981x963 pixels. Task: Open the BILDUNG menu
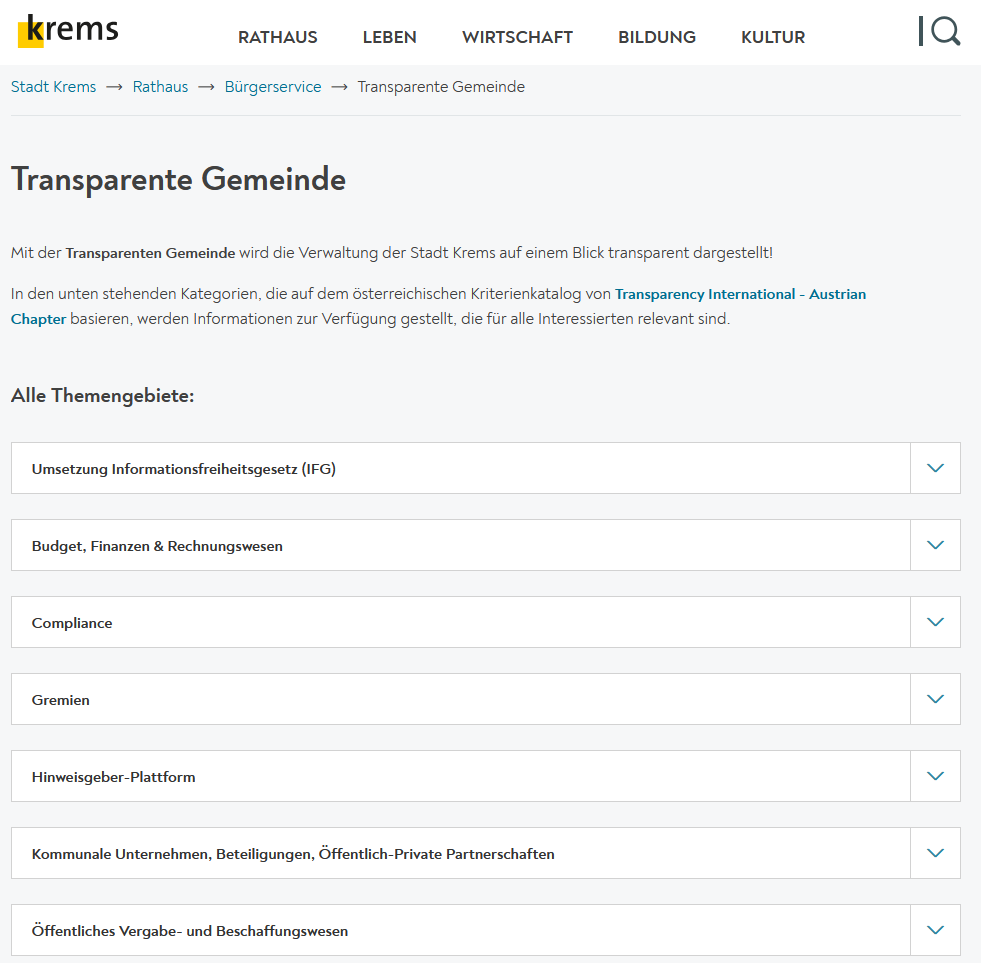657,37
